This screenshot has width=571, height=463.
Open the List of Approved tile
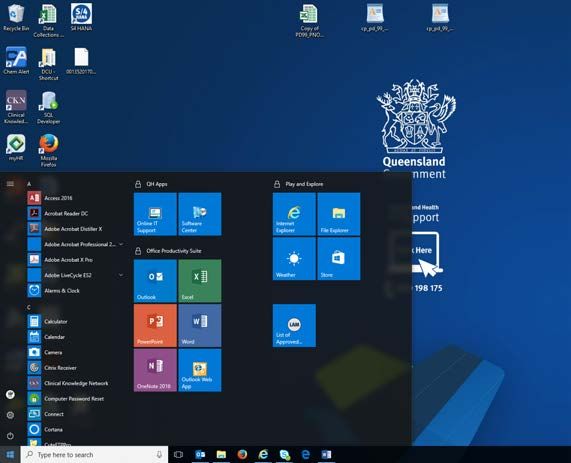294,325
